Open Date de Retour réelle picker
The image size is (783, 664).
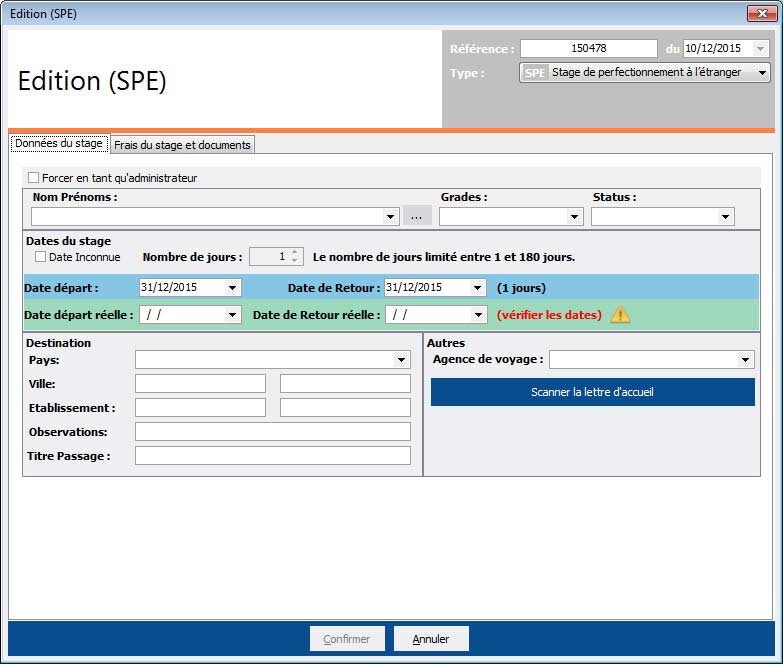(478, 315)
